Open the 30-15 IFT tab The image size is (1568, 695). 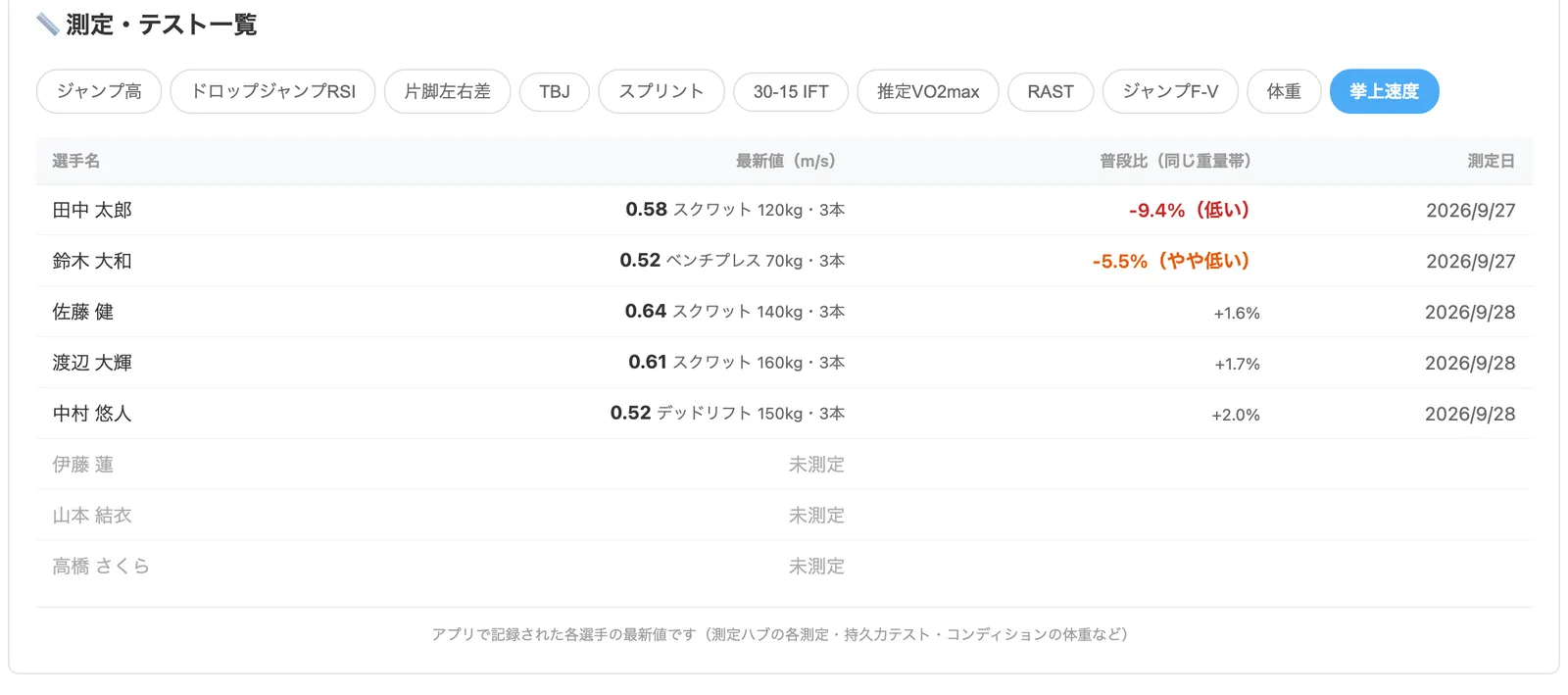point(791,91)
